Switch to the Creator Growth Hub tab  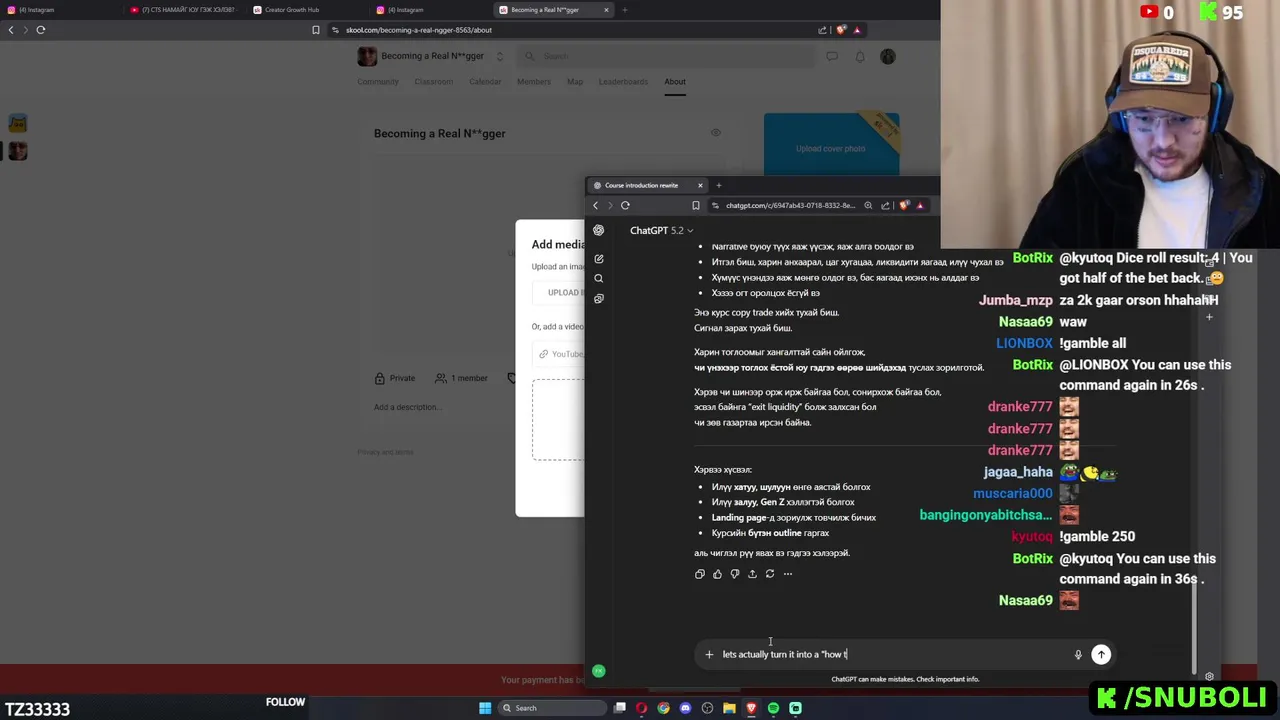point(292,10)
